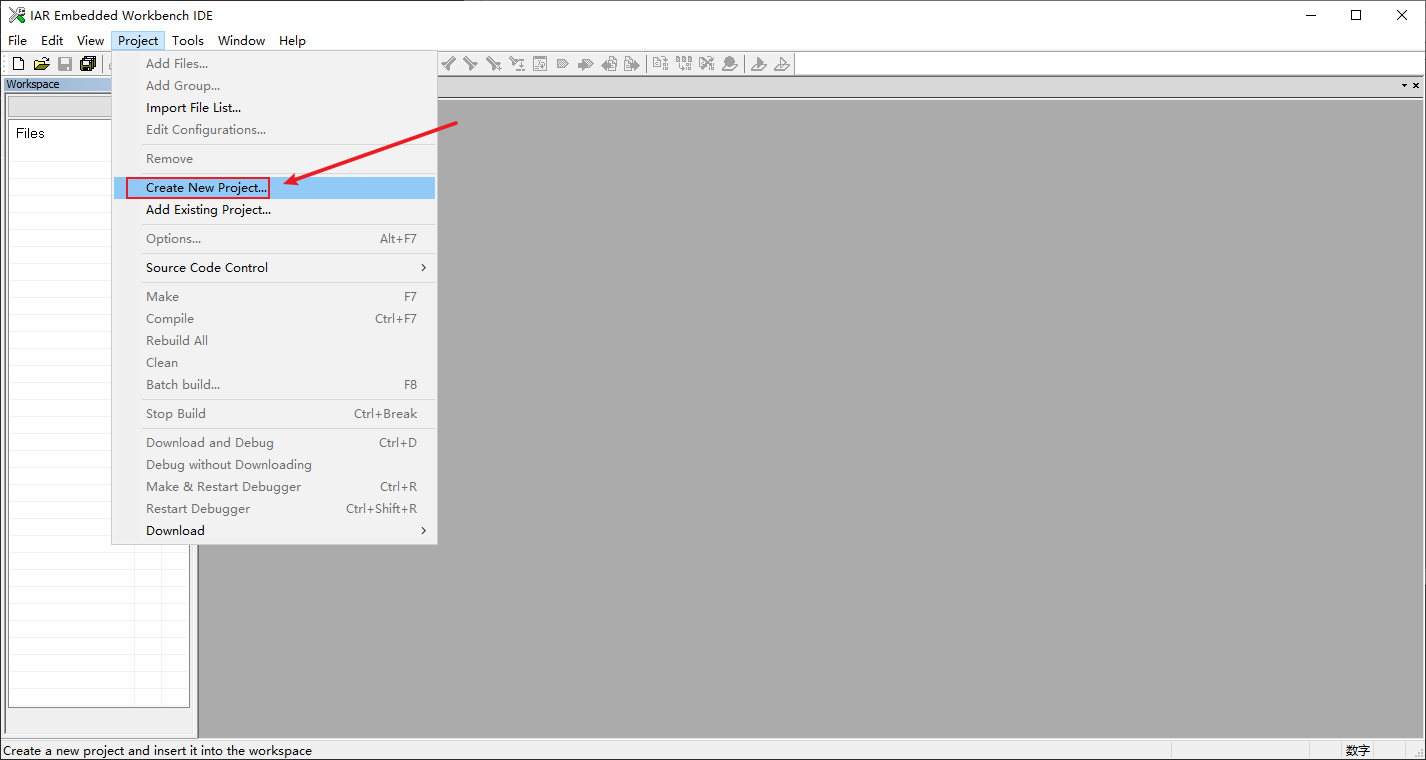Image resolution: width=1426 pixels, height=760 pixels.
Task: Open the editor window list dropdown arrow
Action: coord(1404,86)
